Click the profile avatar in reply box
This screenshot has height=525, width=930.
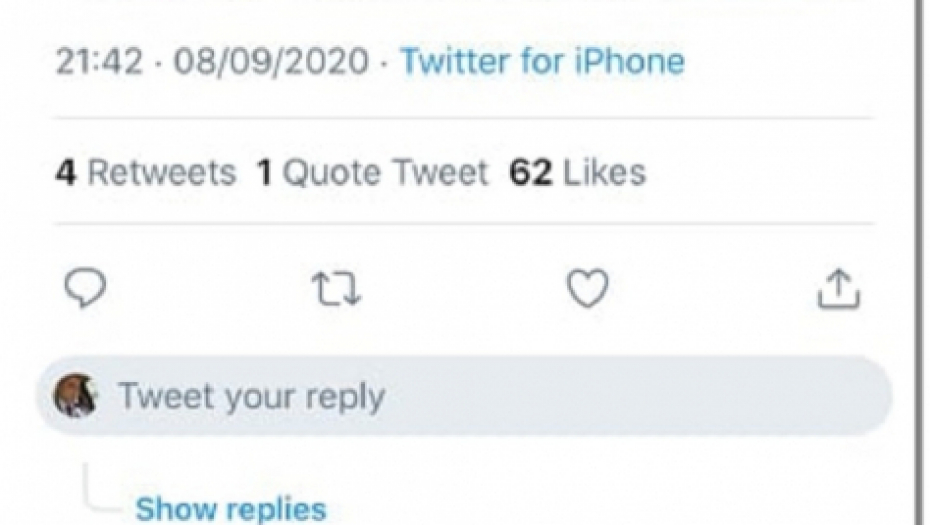point(75,396)
